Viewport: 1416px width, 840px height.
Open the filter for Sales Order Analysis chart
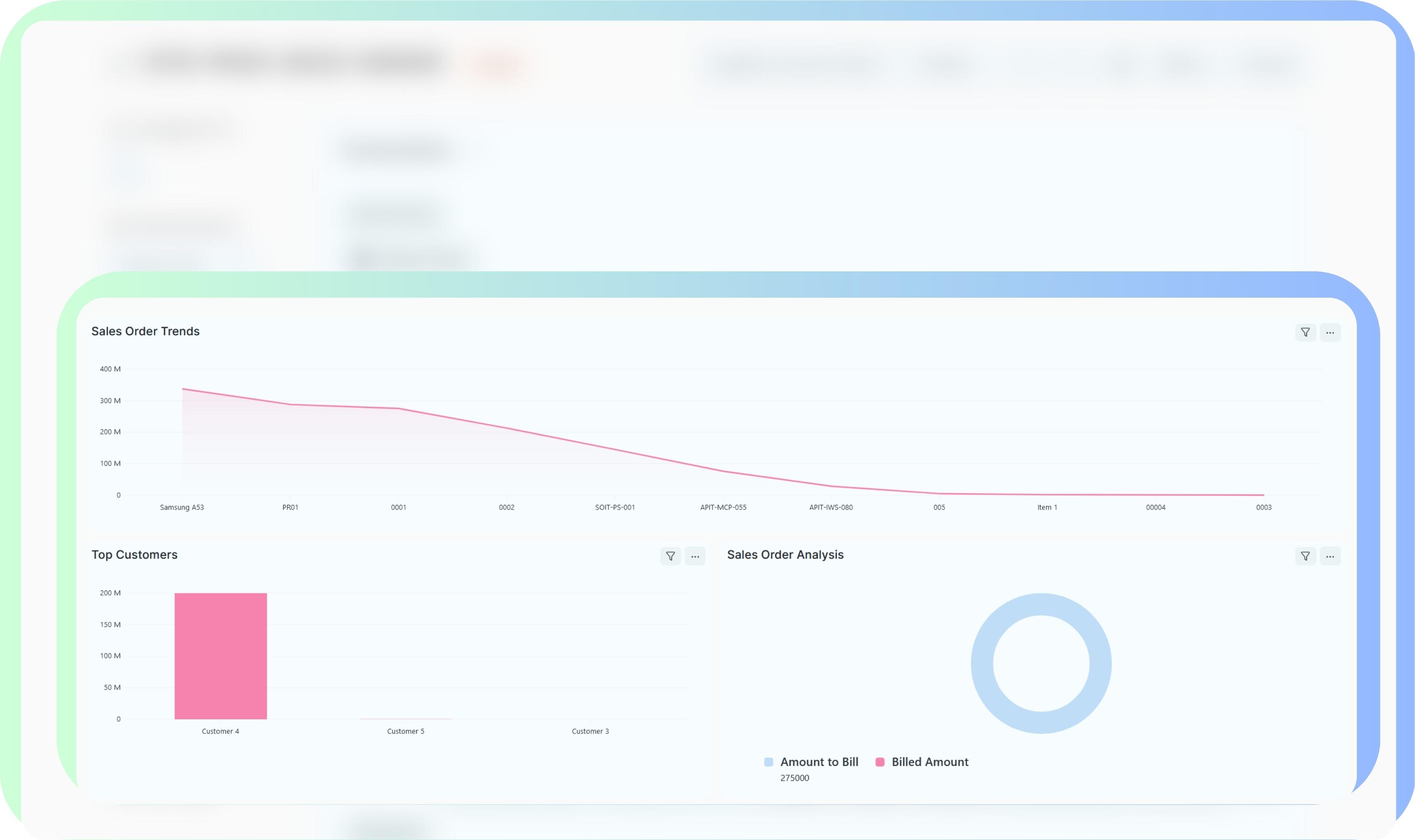[1306, 557]
